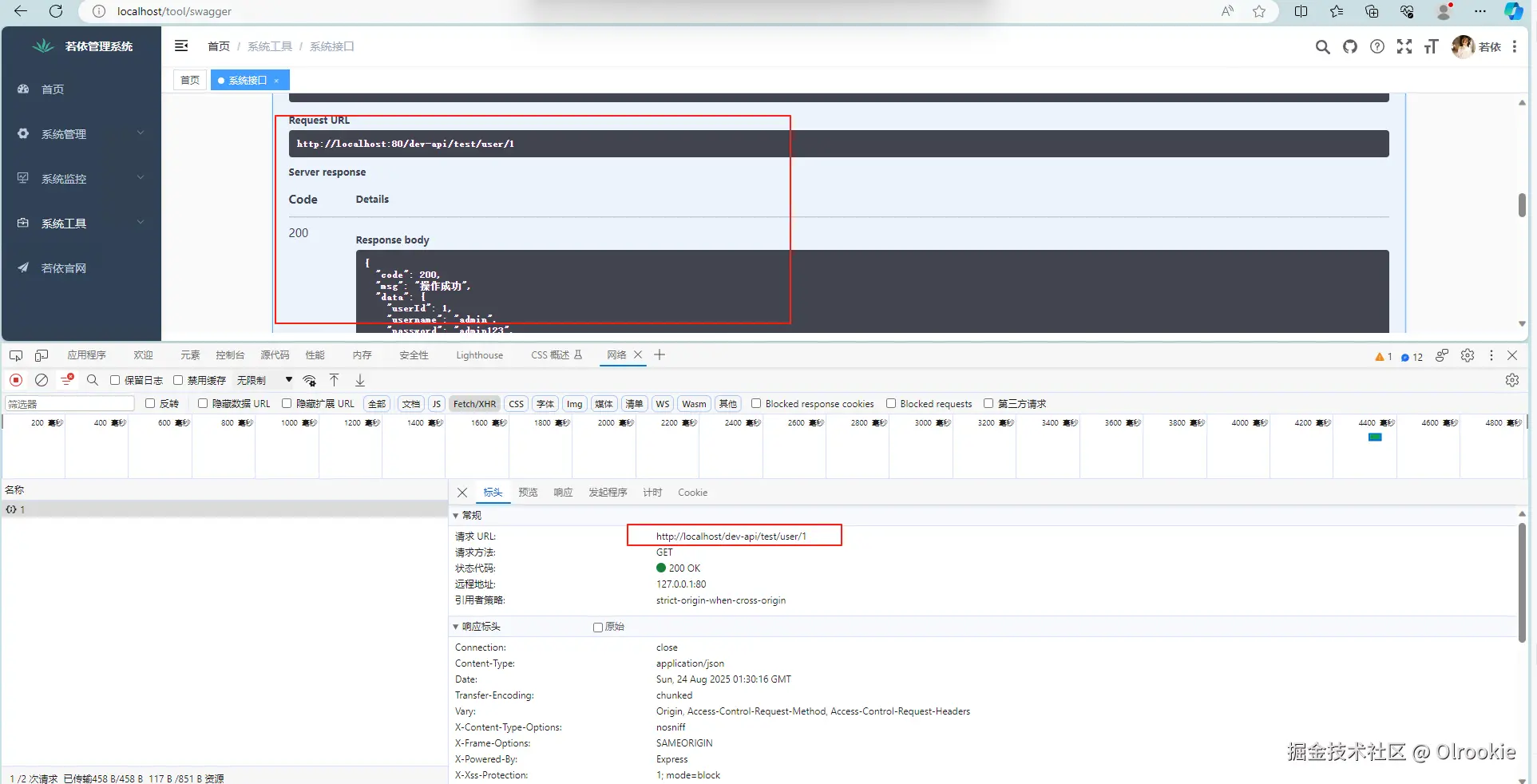Open the browser collections icon
This screenshot has width=1537, height=784.
[x=1372, y=11]
